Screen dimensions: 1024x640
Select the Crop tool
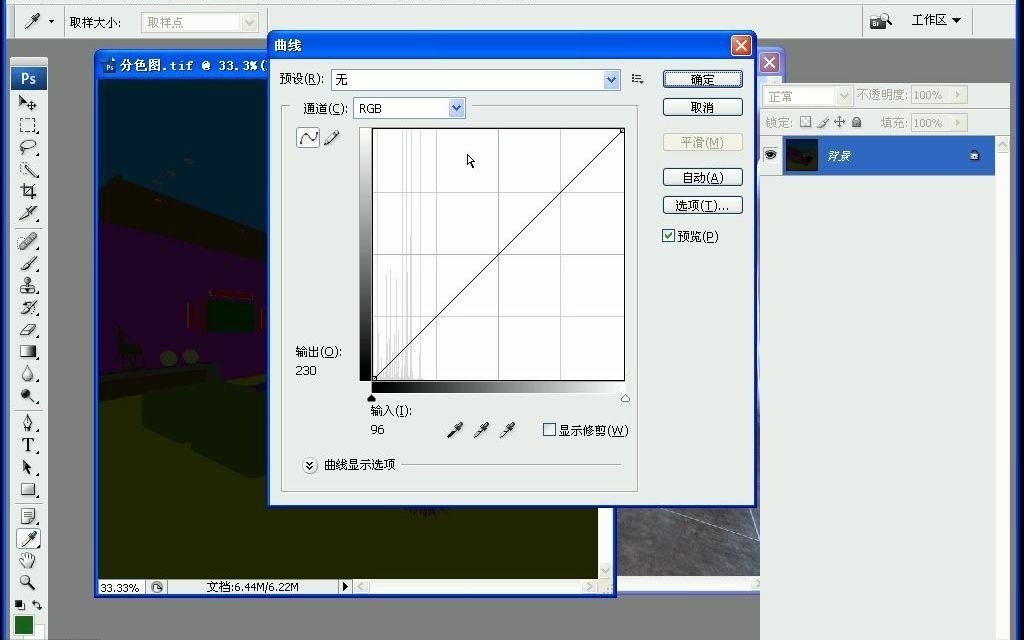pos(28,192)
